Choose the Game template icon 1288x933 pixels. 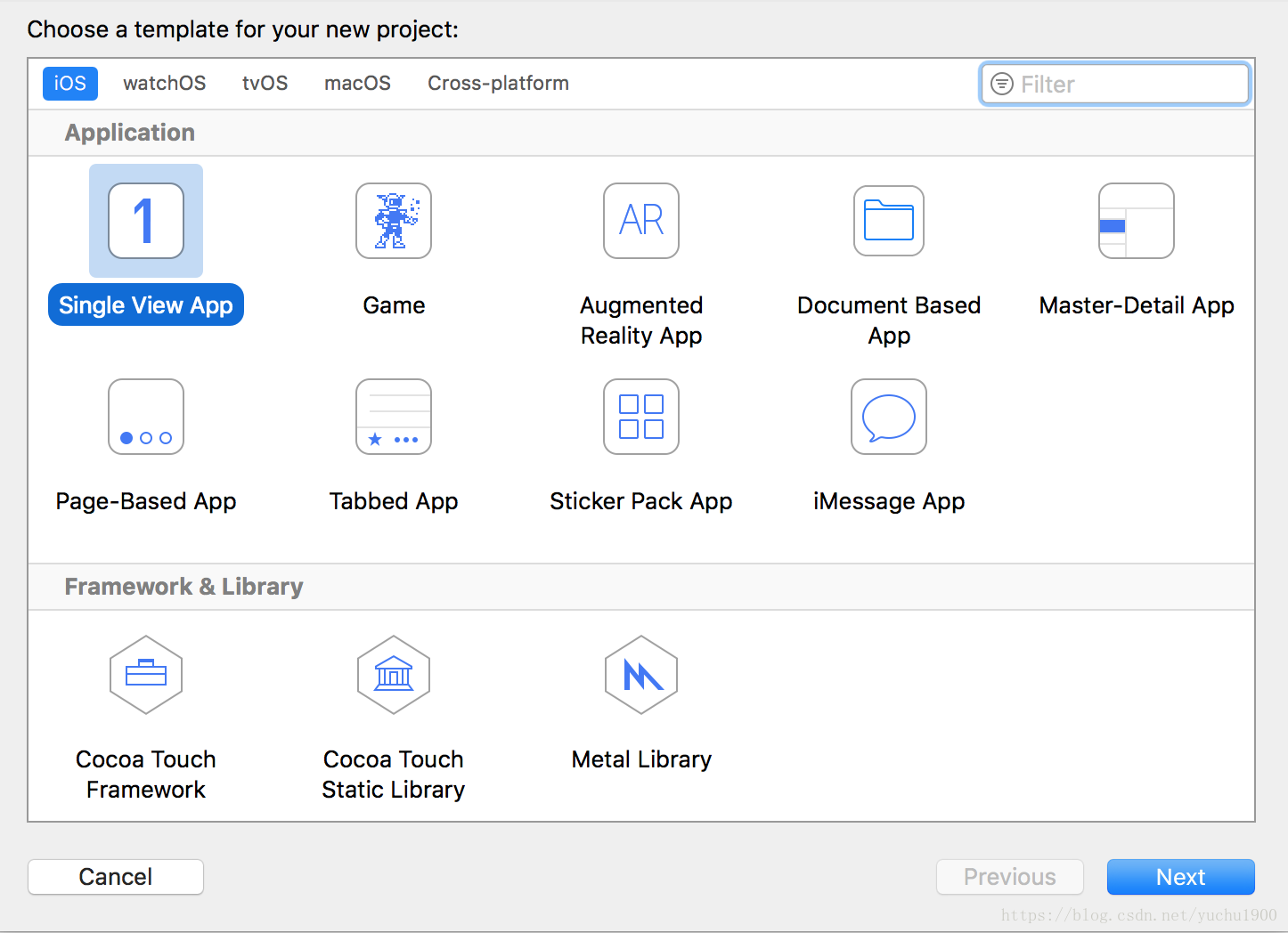click(394, 221)
